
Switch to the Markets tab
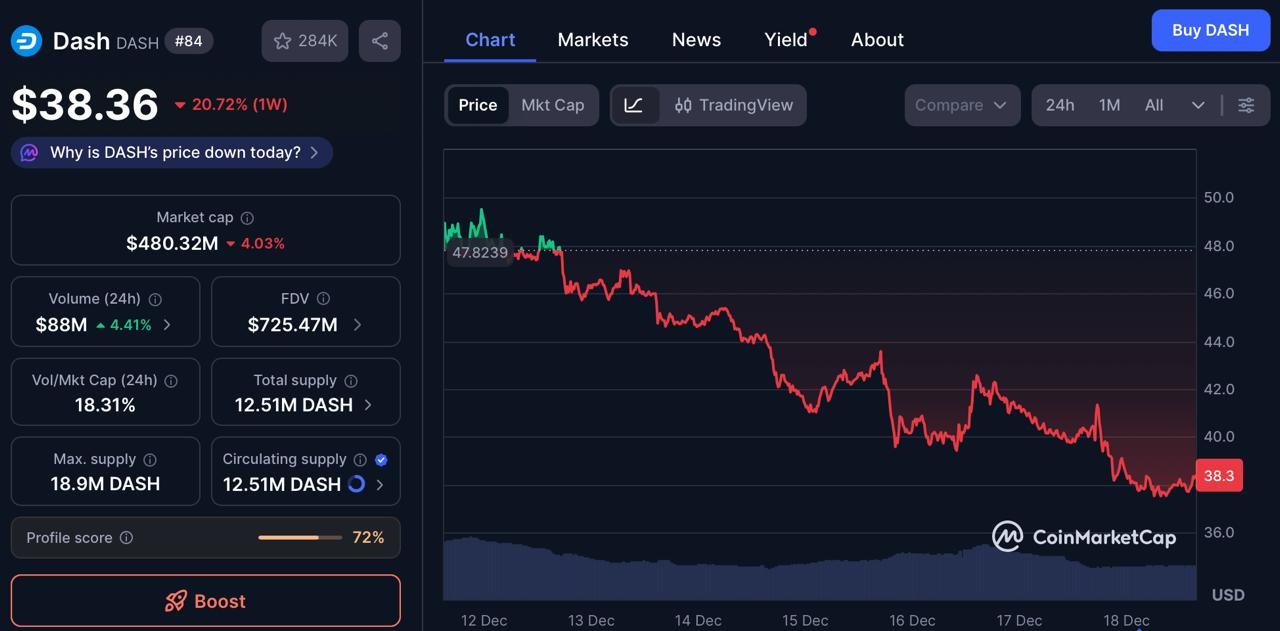(x=593, y=40)
